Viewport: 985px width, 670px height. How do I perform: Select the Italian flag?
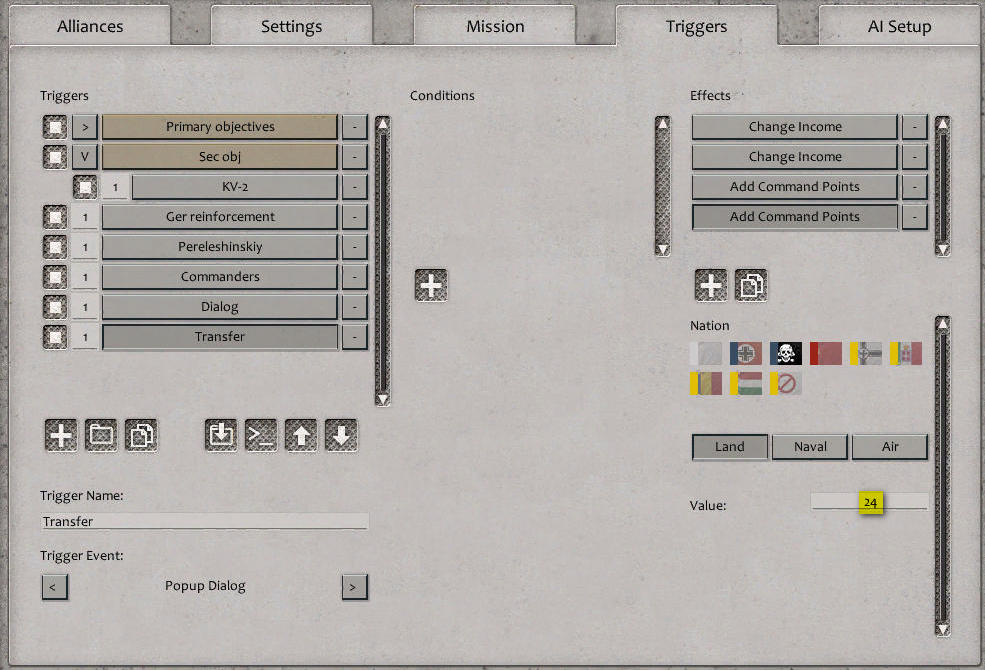(x=906, y=354)
